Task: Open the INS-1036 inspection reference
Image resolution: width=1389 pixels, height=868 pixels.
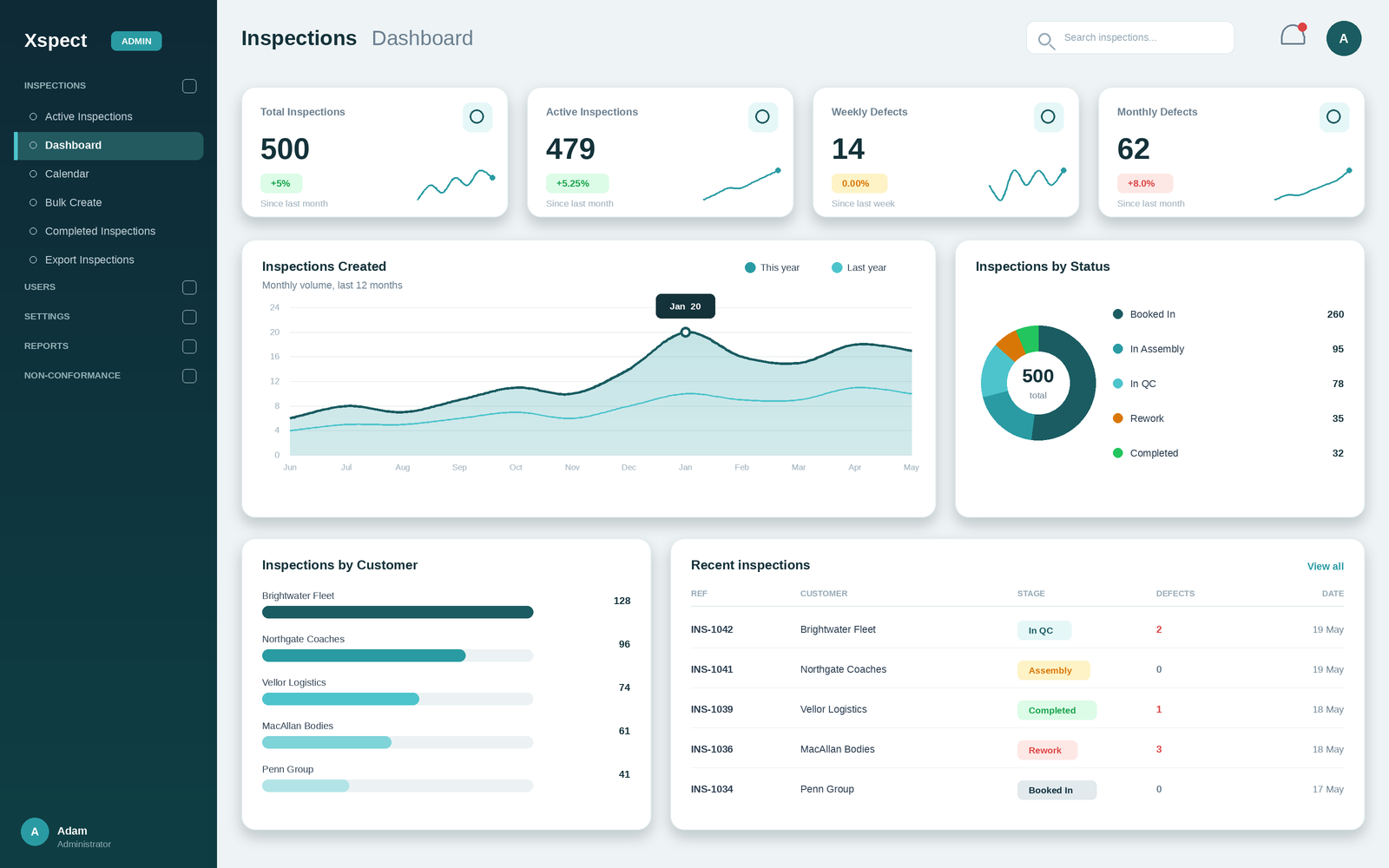Action: 712,749
